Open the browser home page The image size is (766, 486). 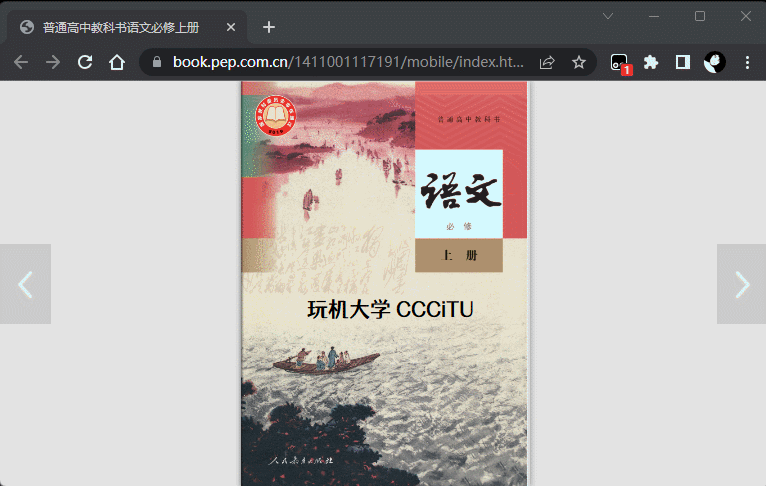coord(117,62)
